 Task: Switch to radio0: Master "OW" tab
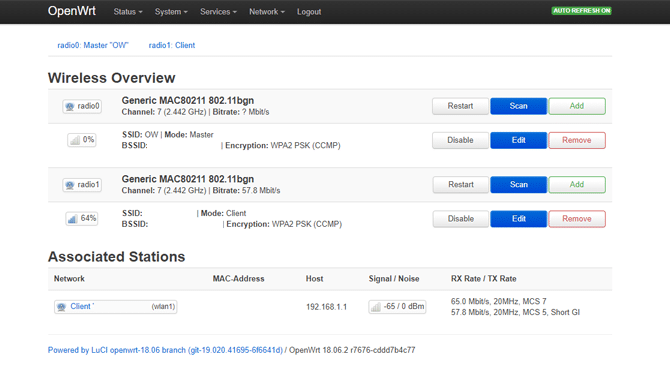point(93,45)
